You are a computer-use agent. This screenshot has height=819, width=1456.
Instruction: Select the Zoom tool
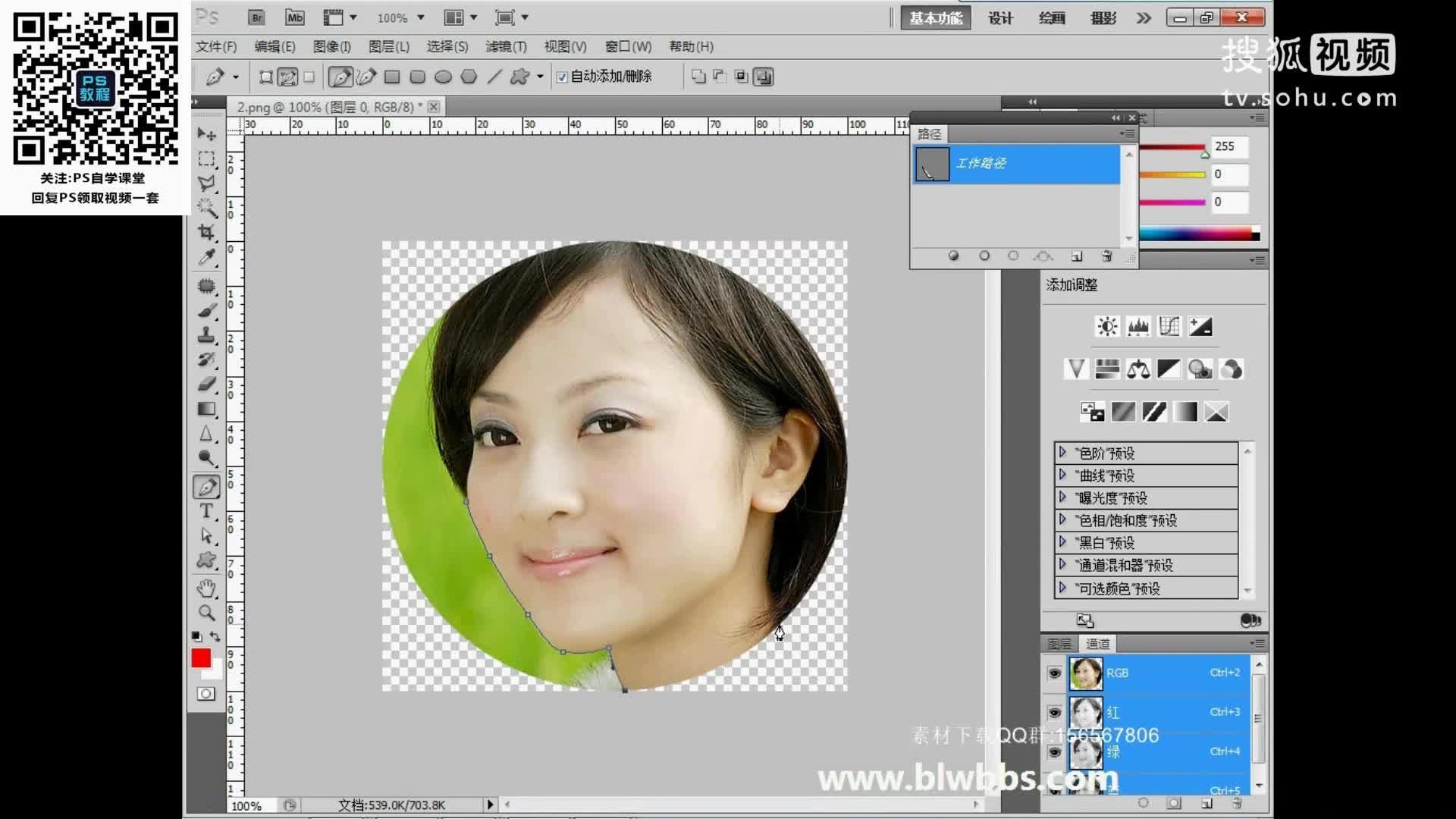206,613
